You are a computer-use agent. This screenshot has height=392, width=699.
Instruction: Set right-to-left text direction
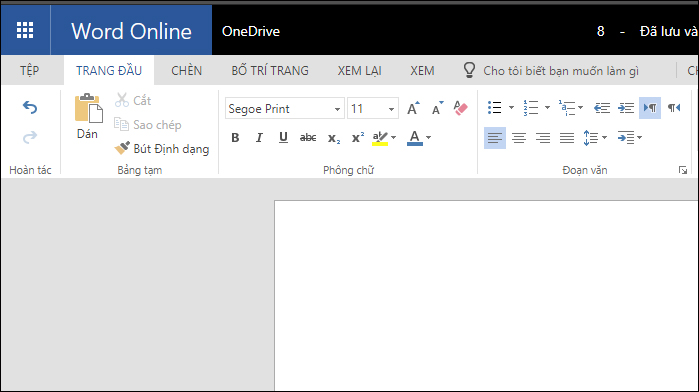coord(674,108)
